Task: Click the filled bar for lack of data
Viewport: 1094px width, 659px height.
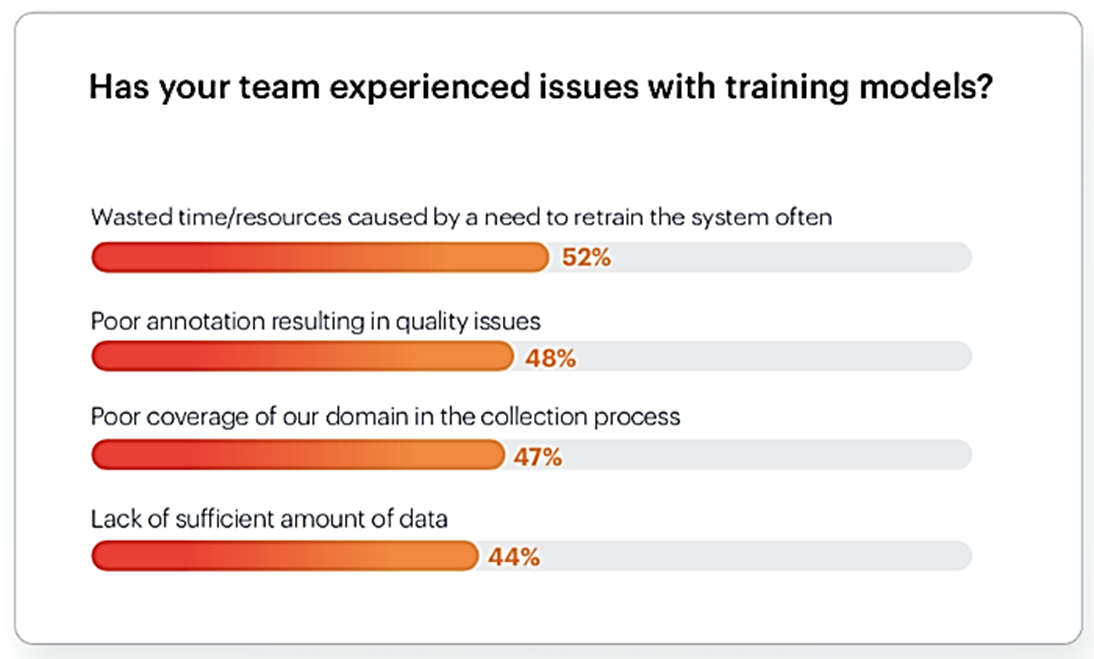Action: click(284, 556)
